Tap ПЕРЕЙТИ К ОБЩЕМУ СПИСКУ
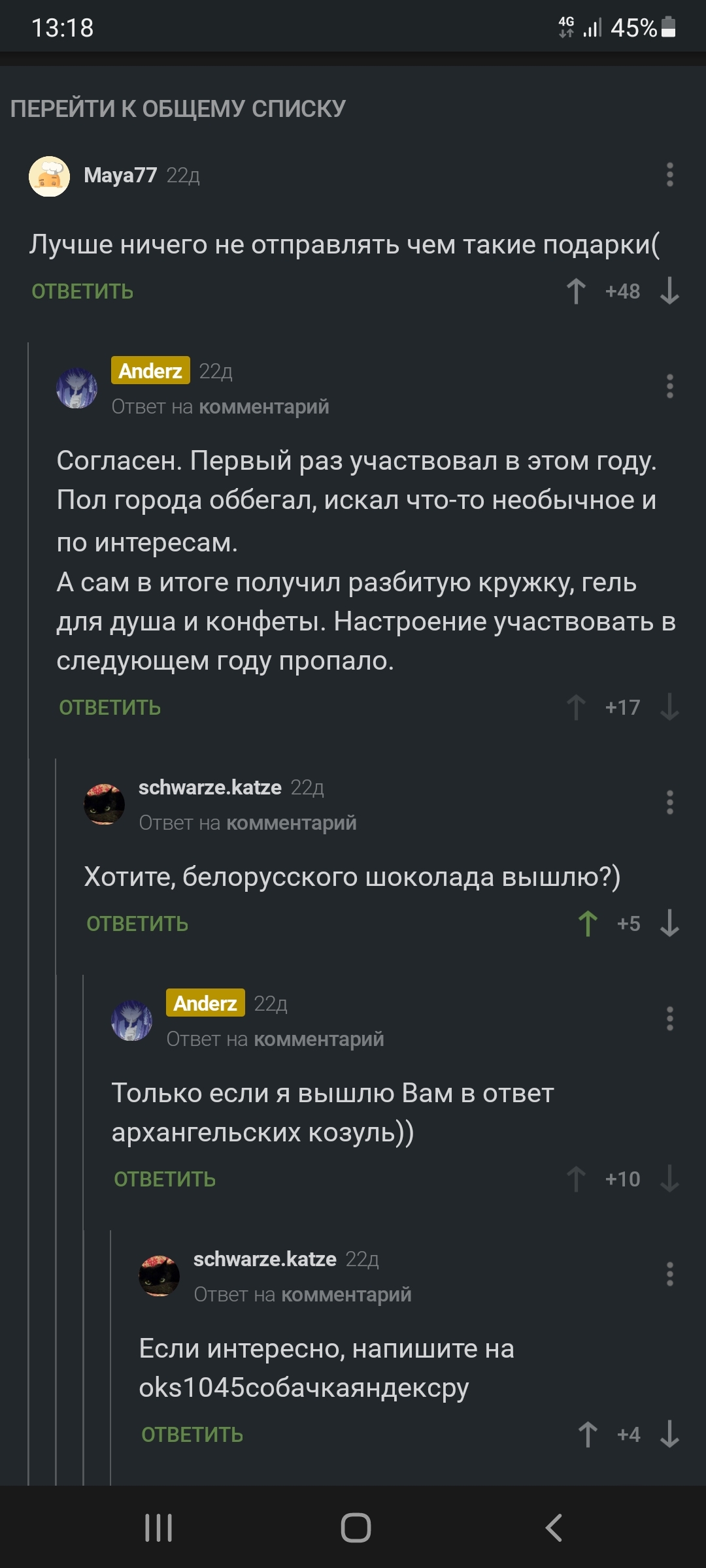This screenshot has width=706, height=1568. 178,109
